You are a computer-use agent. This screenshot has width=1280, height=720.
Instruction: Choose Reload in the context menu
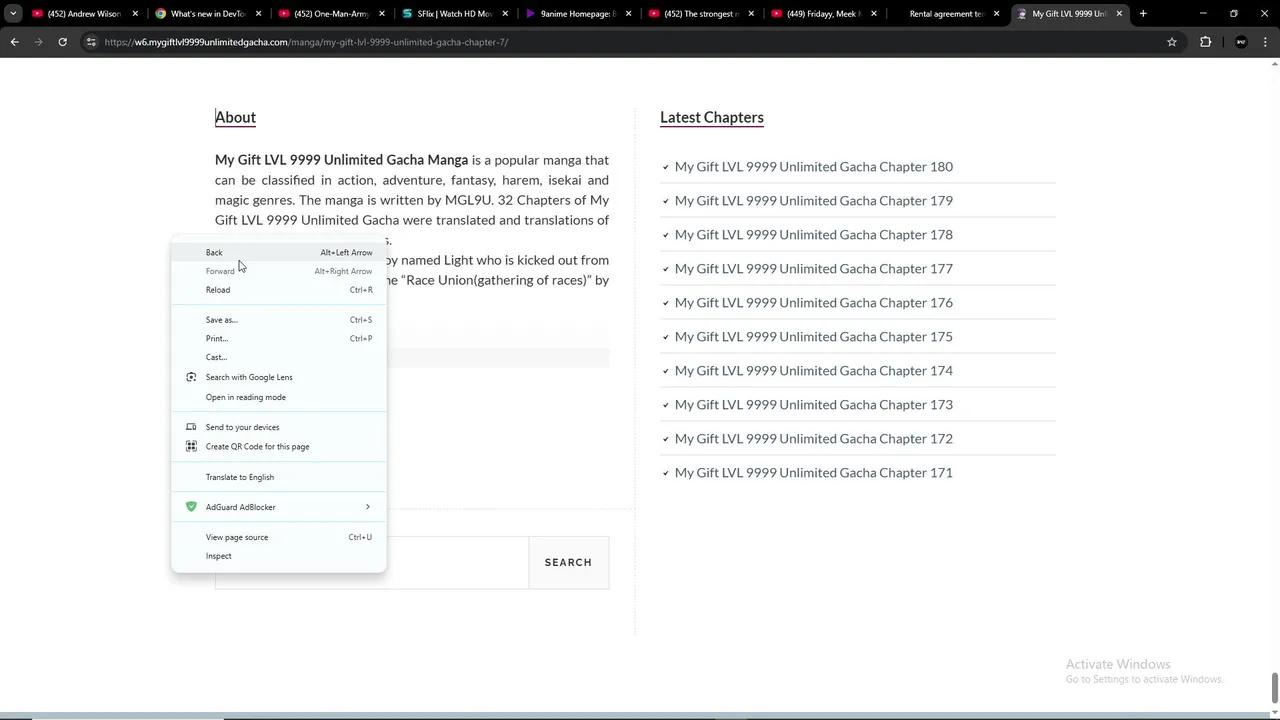click(279, 290)
